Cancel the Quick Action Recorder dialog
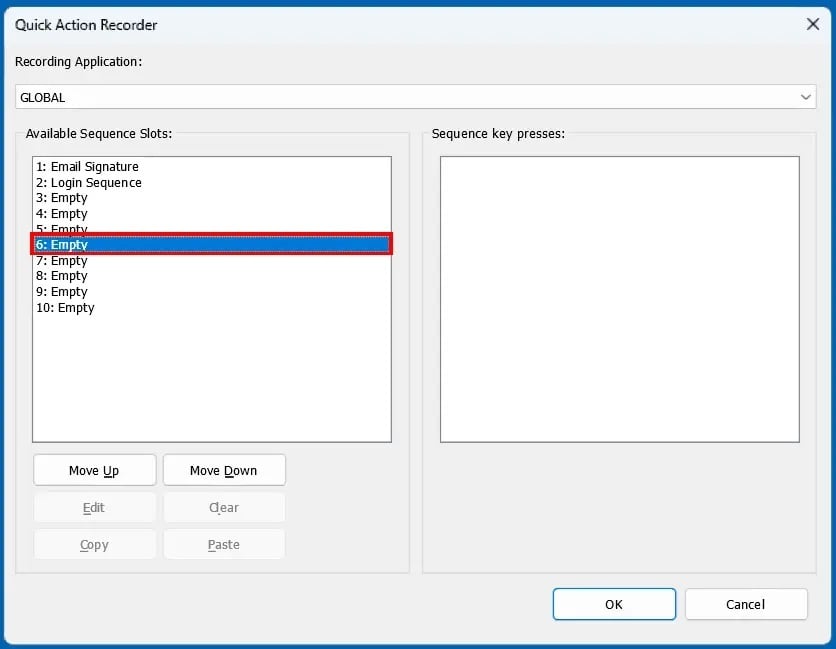 click(x=746, y=604)
